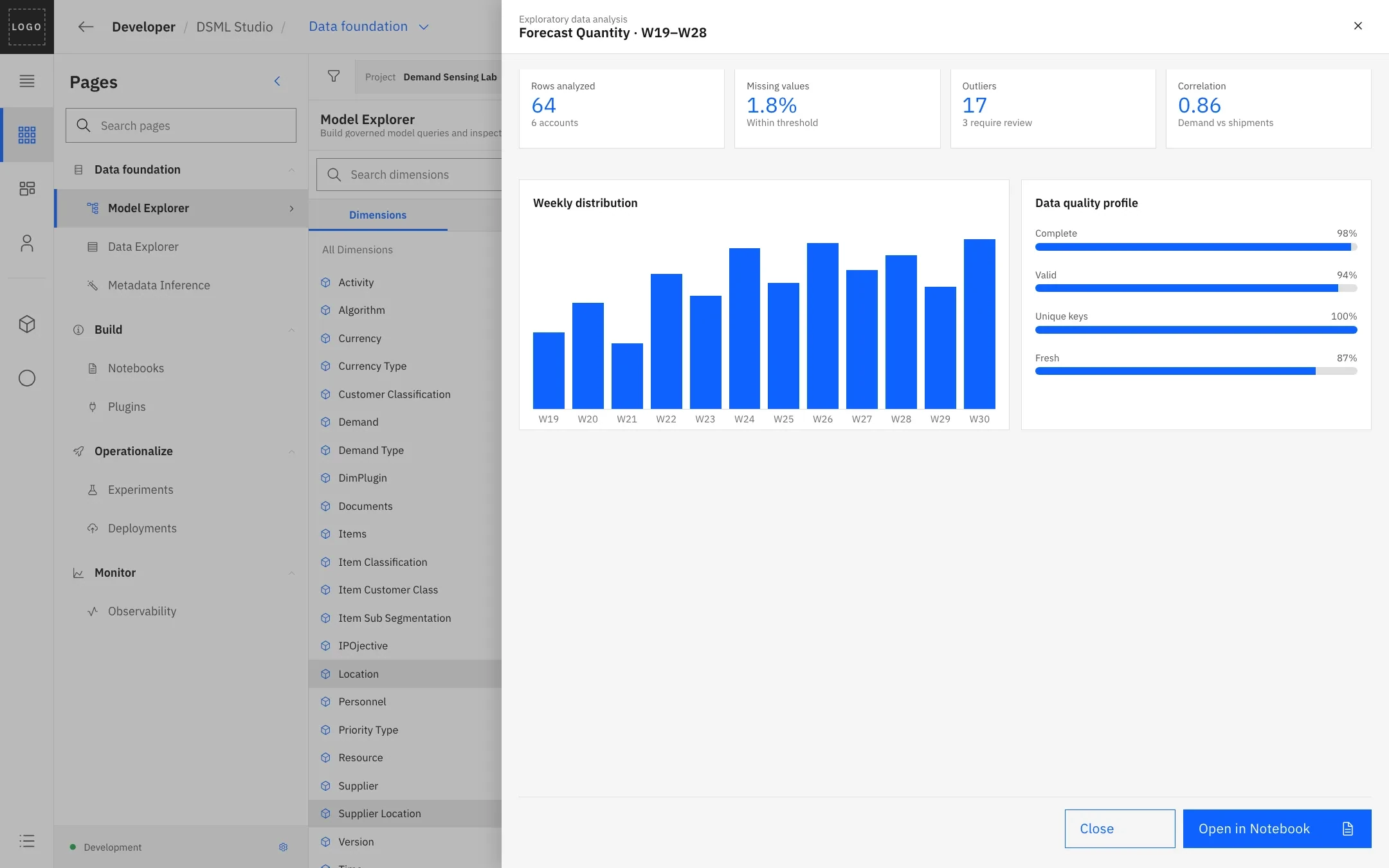Collapse the Monitor section

click(291, 573)
